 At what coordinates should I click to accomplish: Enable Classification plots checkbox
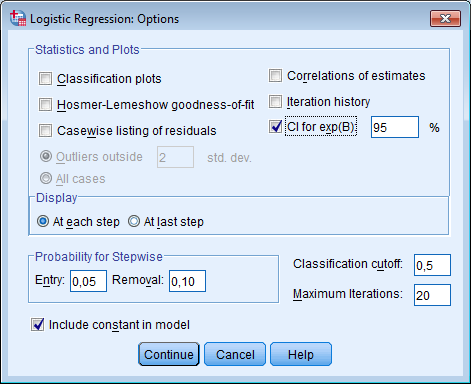click(x=45, y=79)
